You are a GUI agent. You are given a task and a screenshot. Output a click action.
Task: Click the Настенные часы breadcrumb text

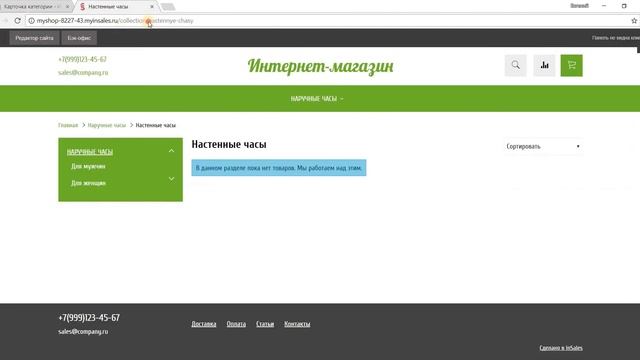tap(156, 125)
